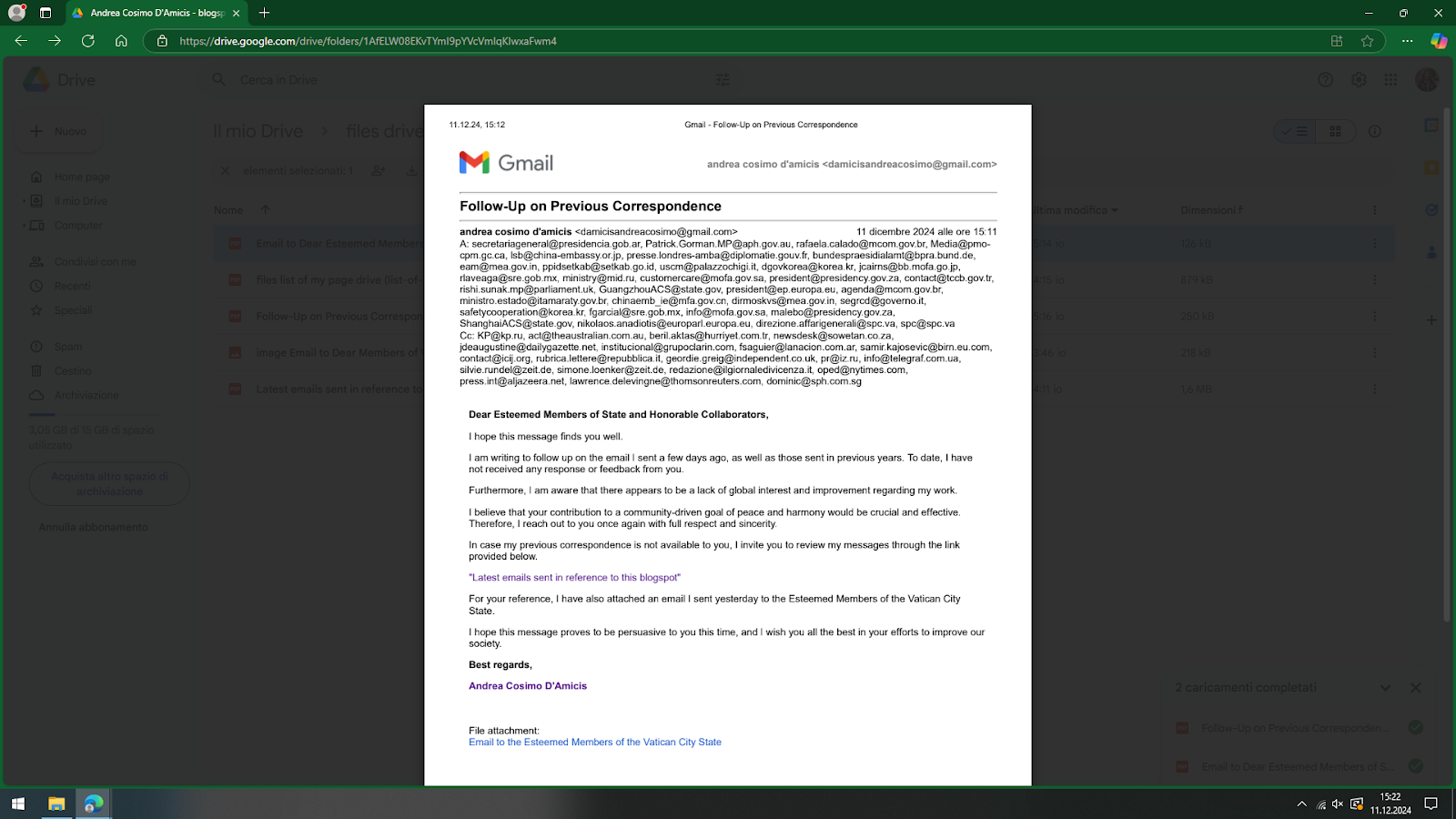Click the Drive vertical scrollbar
Viewport: 1456px width, 819px height.
point(1446,364)
